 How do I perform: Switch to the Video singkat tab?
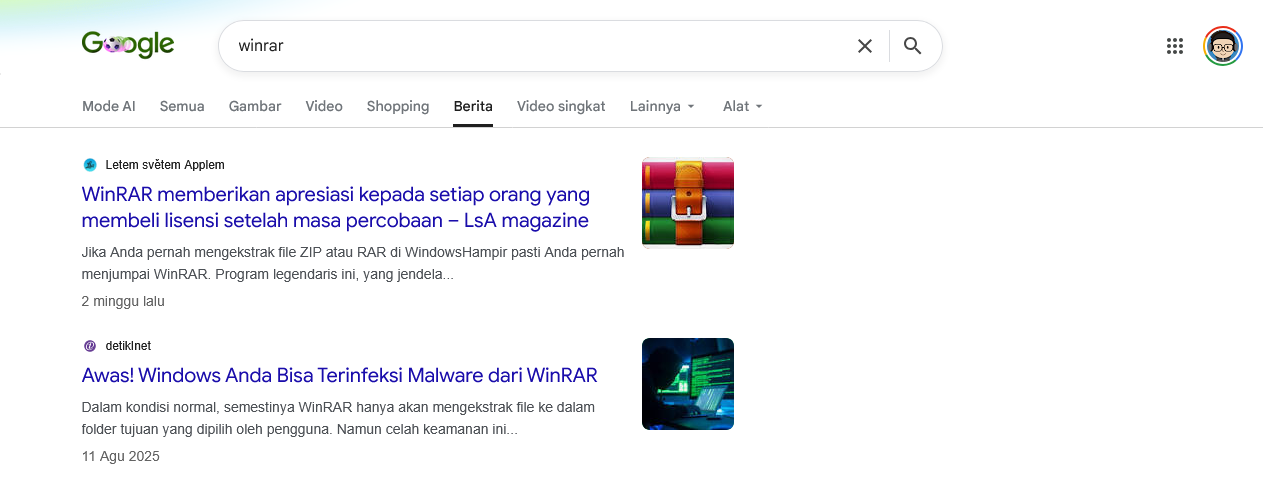(x=561, y=106)
